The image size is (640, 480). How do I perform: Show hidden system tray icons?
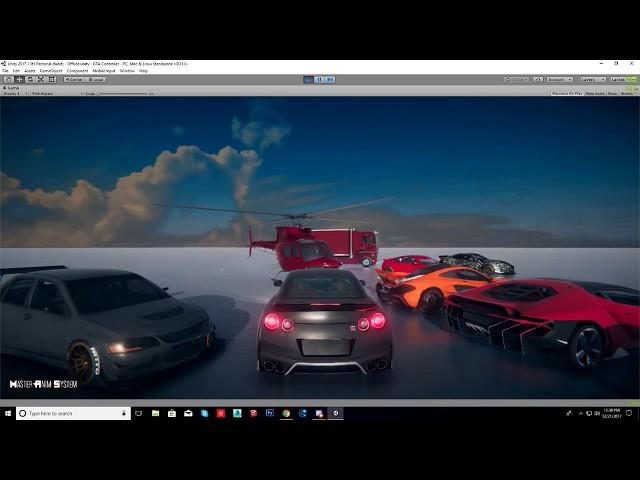pyautogui.click(x=581, y=413)
